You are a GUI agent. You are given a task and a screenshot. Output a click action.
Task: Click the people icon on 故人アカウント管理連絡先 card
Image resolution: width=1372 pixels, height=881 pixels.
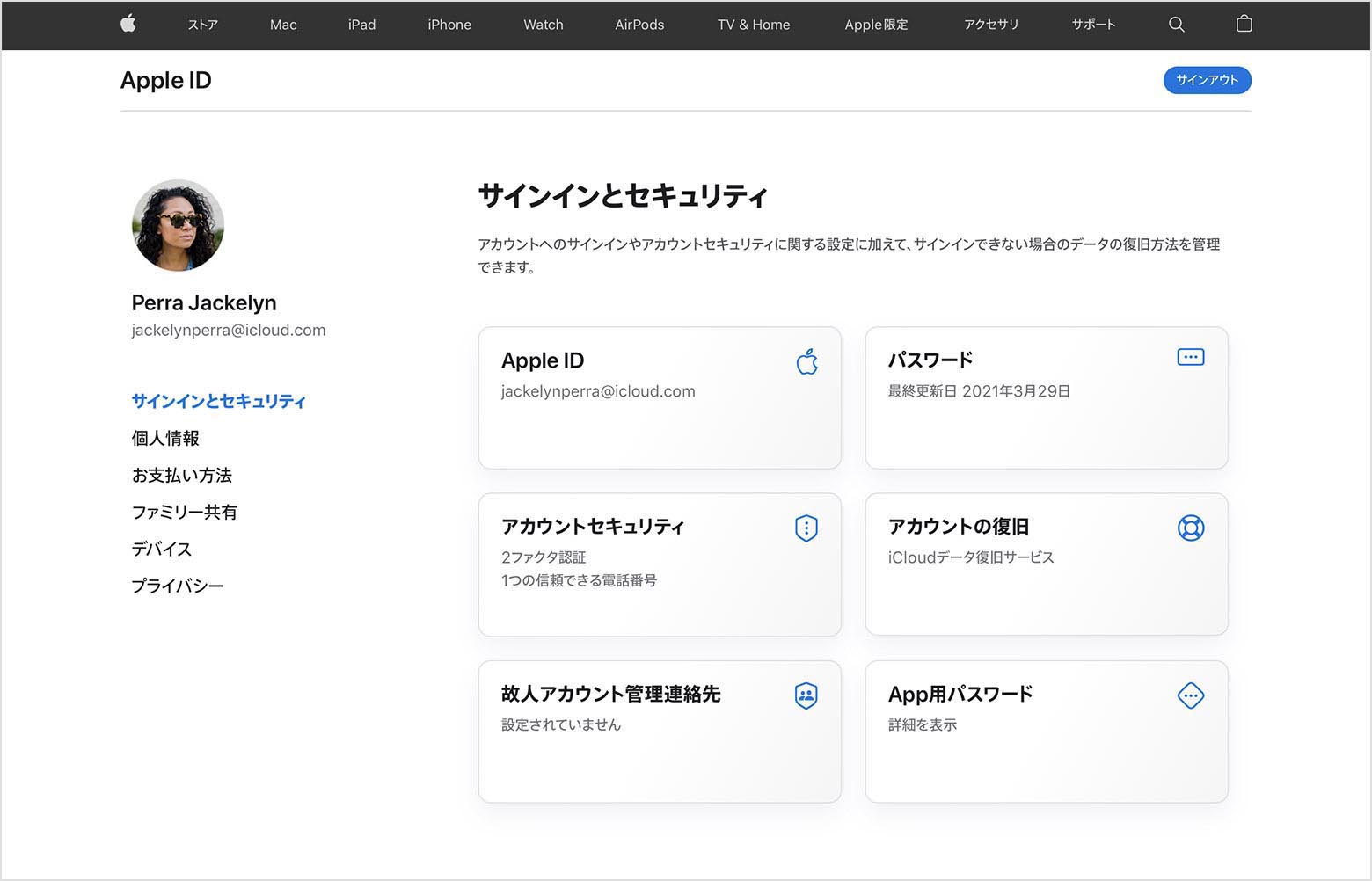[x=806, y=695]
